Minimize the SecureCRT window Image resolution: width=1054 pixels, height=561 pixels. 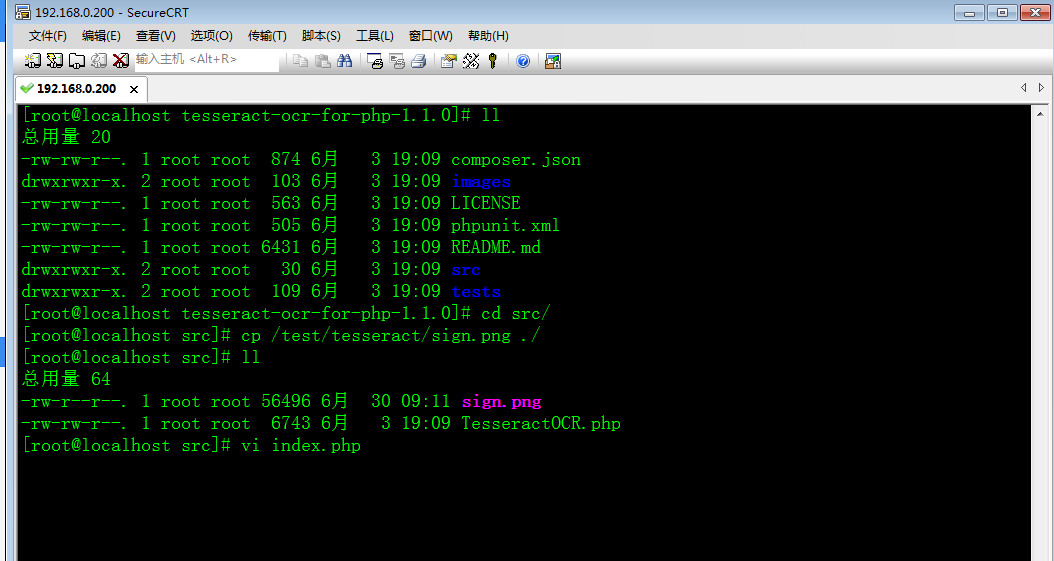click(x=969, y=13)
